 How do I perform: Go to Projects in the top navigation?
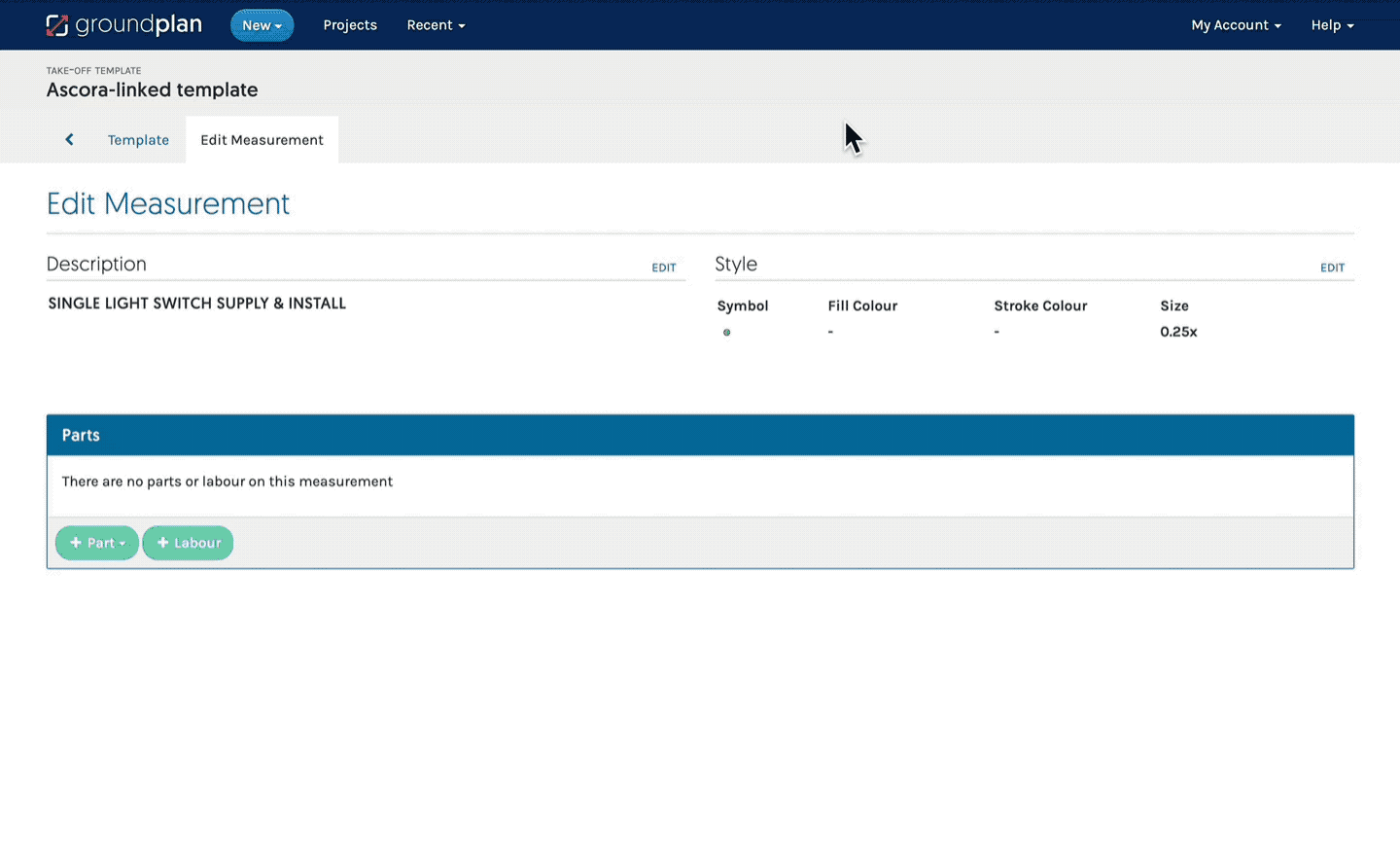(x=350, y=25)
